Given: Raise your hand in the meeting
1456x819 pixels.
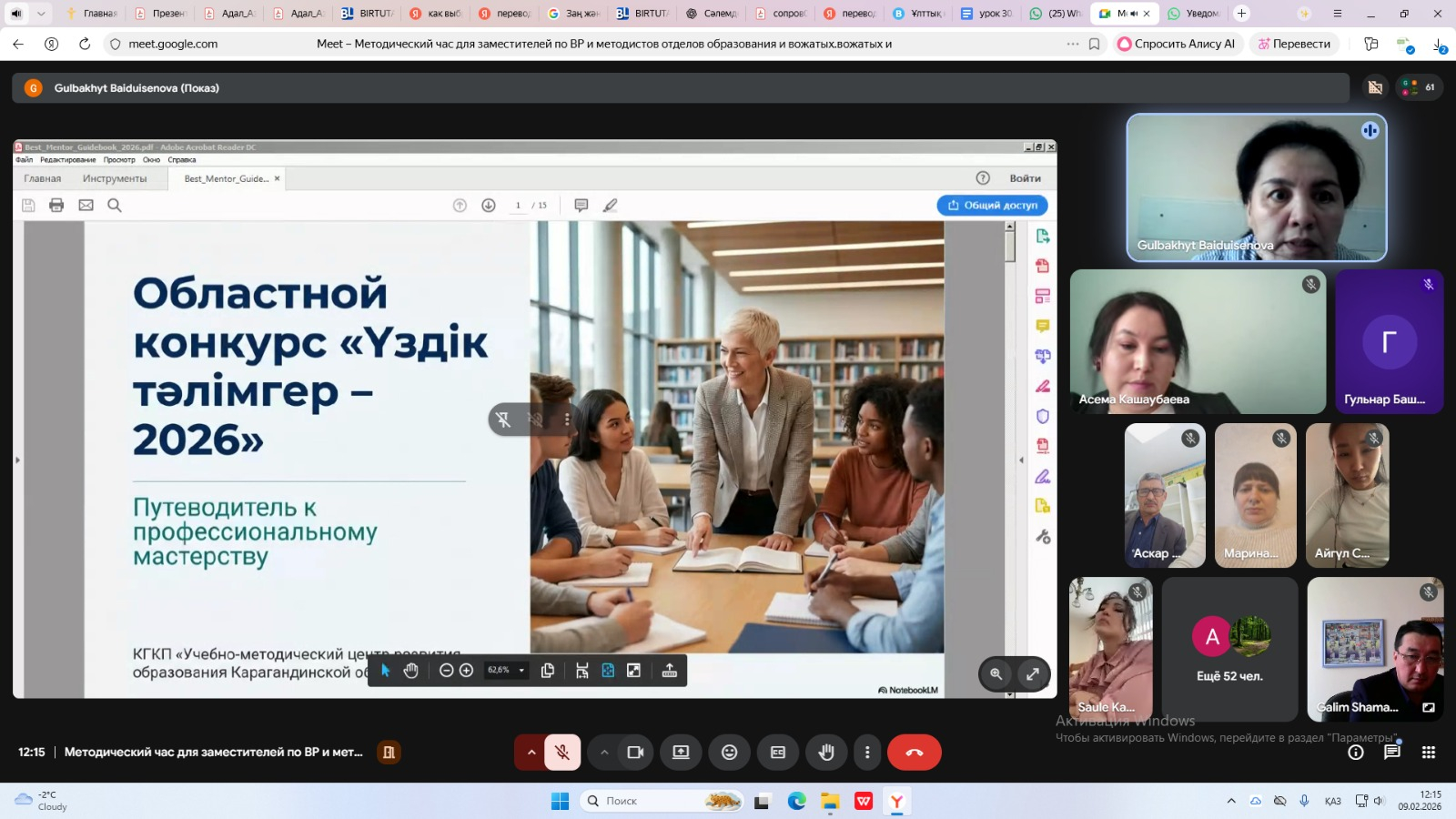Looking at the screenshot, I should 826,753.
